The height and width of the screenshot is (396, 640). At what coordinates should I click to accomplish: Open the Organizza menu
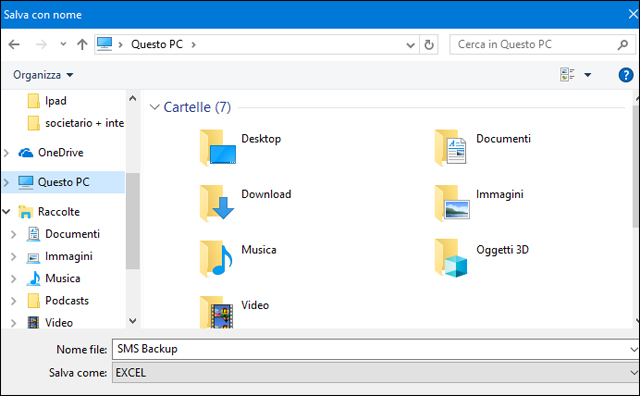[43, 75]
